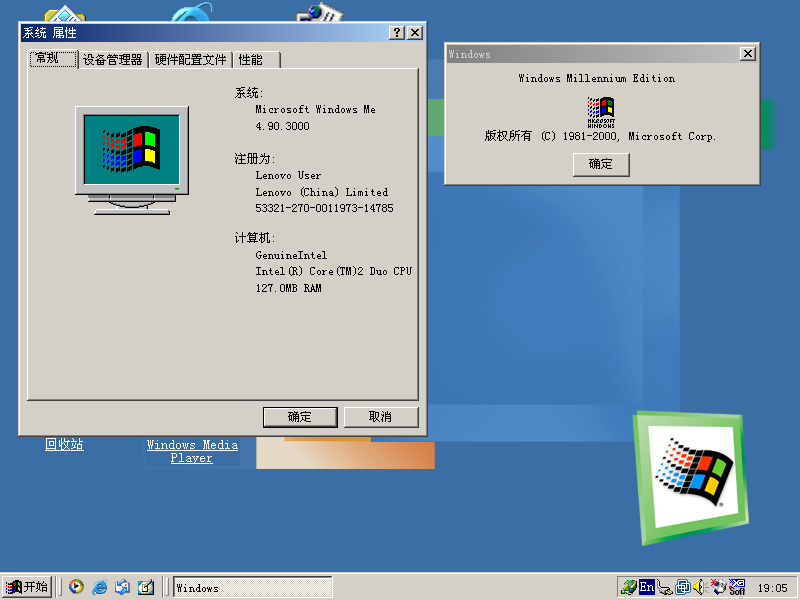Click the ? help button in 系统 属性
Screen dimensions: 800x600
pos(397,33)
